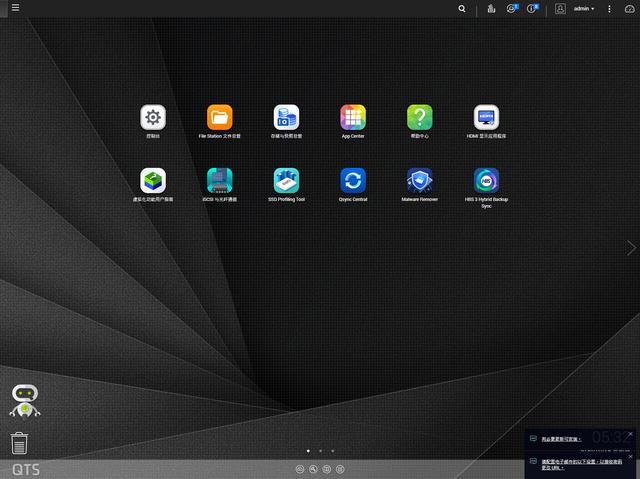Launch Qsync Central app
The width and height of the screenshot is (640, 479).
click(353, 180)
